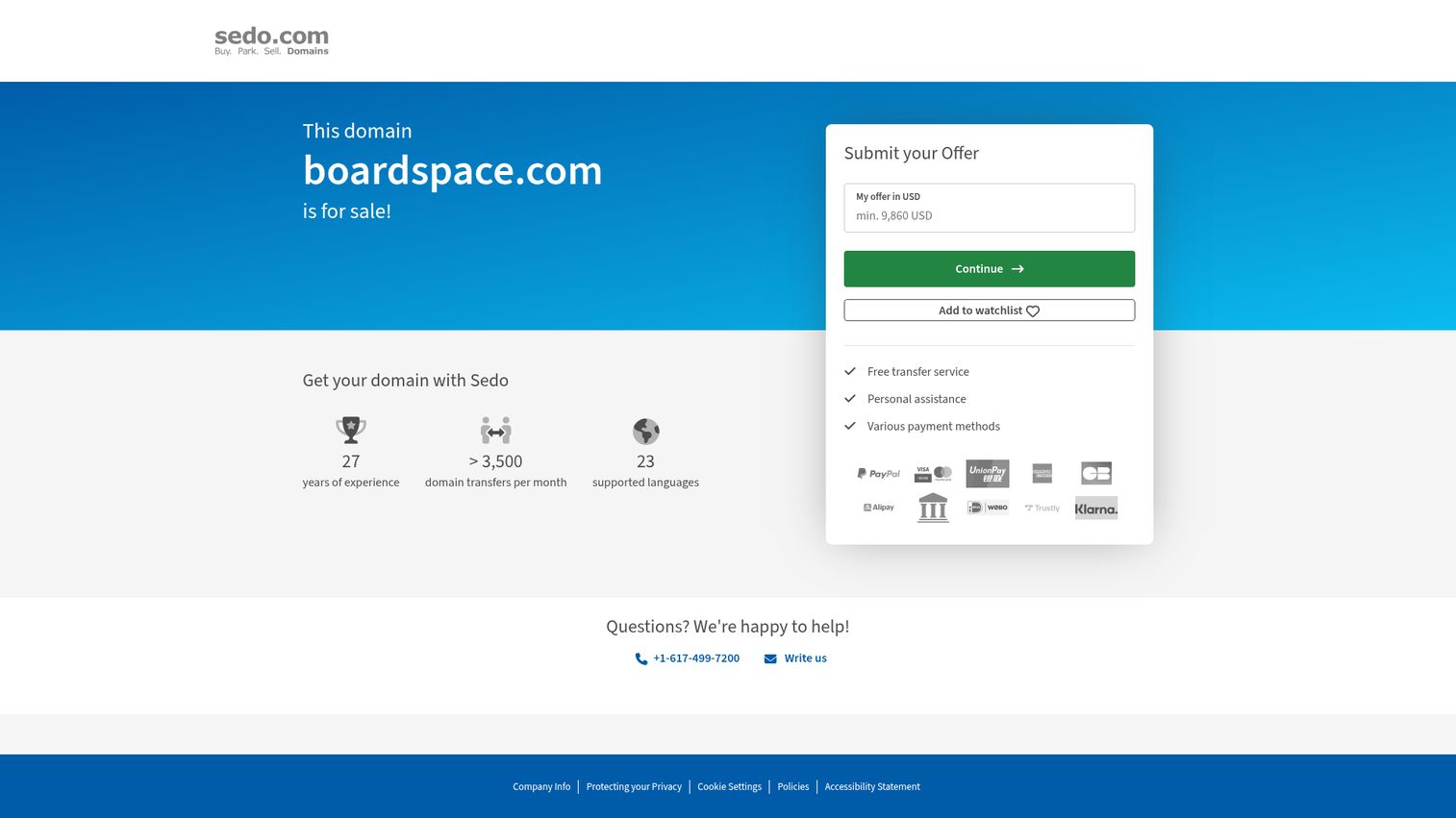Select the bank transfer building icon
The width and height of the screenshot is (1456, 818).
933,508
